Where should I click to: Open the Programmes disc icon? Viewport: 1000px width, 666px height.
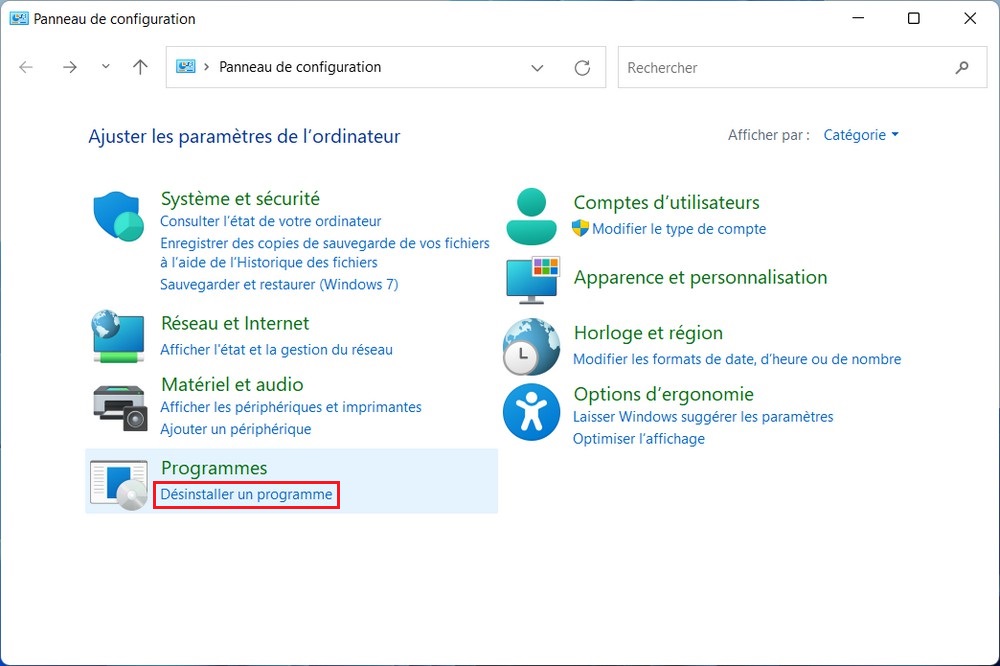click(x=119, y=485)
